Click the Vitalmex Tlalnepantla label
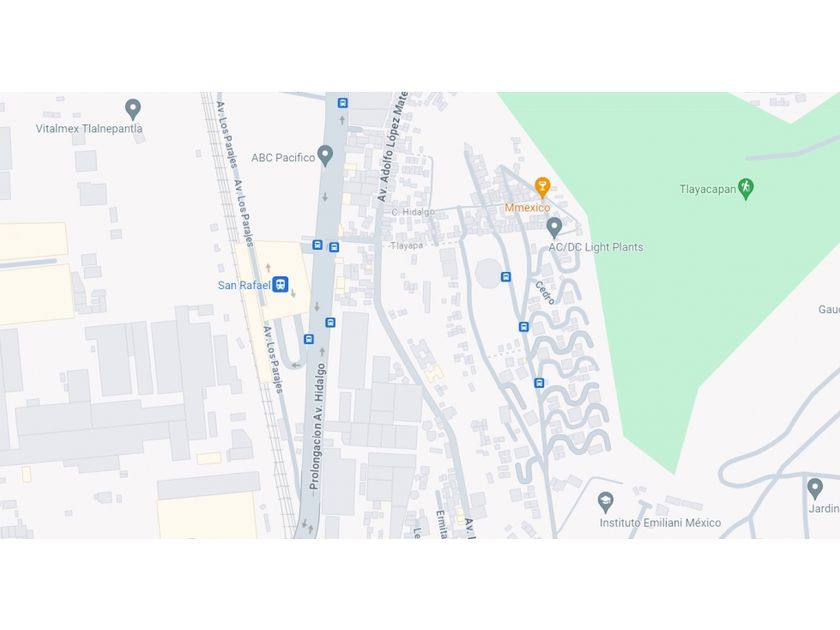Viewport: 840px width, 630px height. tap(89, 129)
